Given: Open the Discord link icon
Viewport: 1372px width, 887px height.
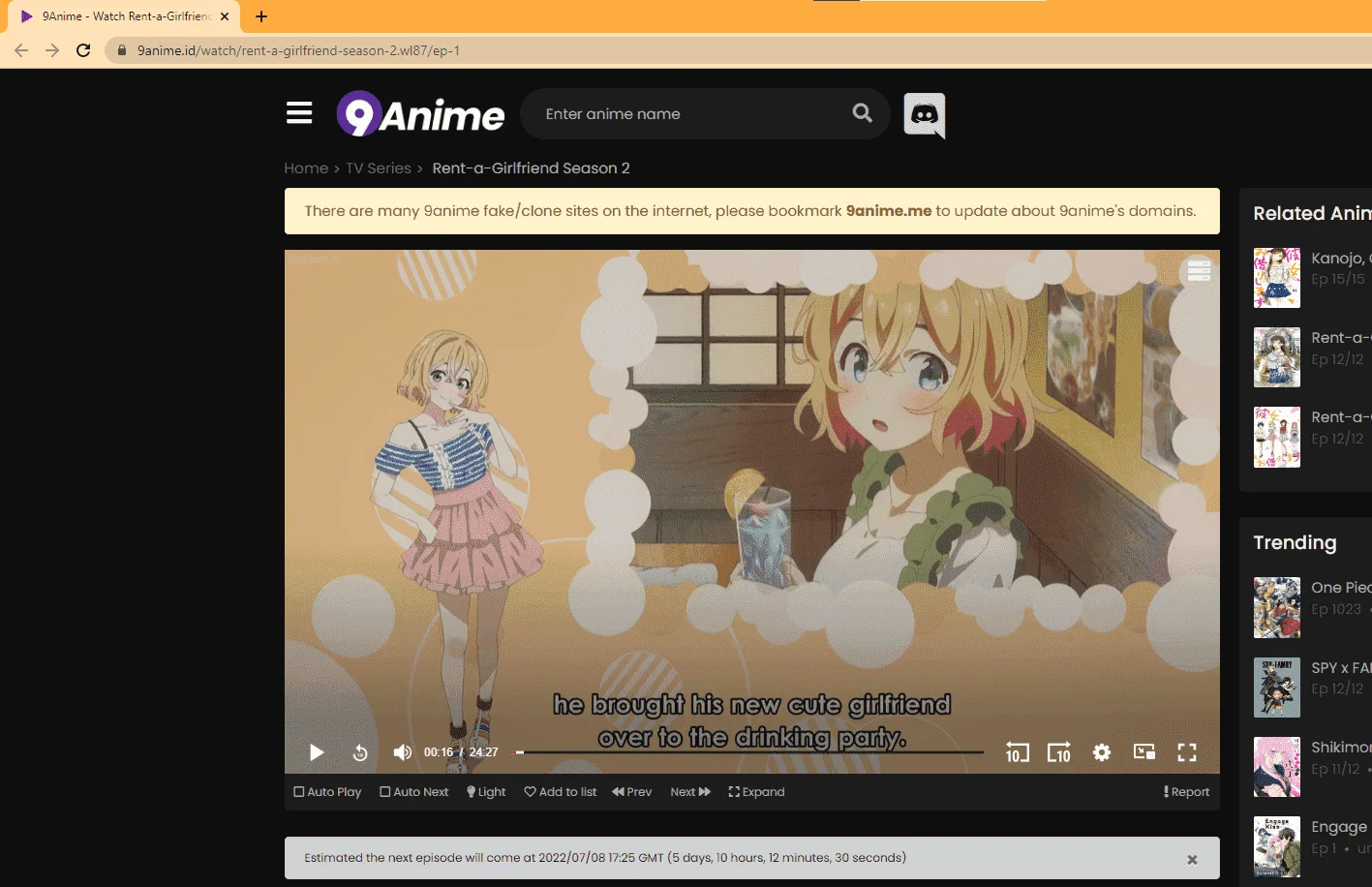Looking at the screenshot, I should pyautogui.click(x=925, y=115).
